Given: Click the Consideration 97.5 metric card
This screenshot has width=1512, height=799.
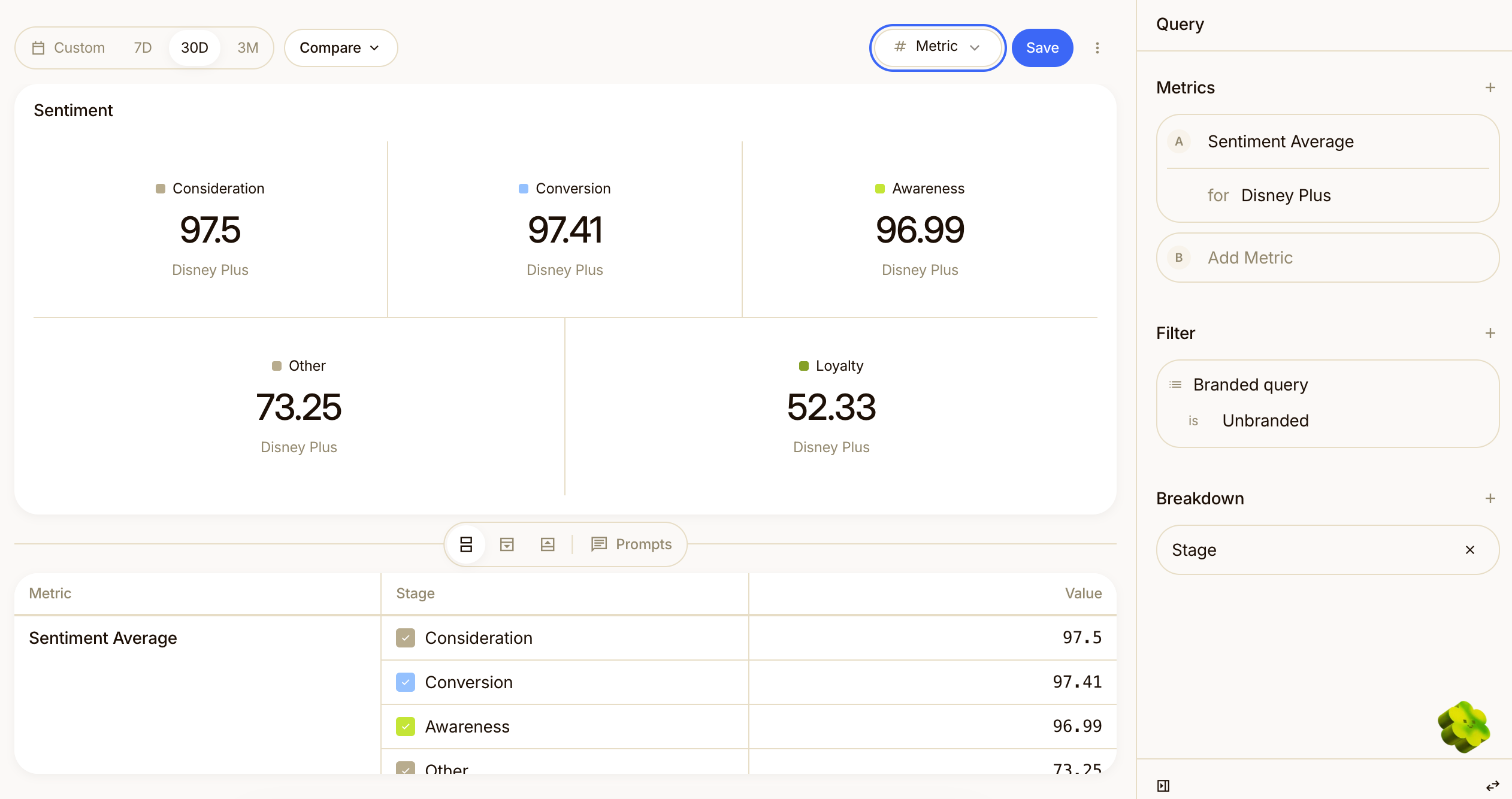Looking at the screenshot, I should point(210,229).
